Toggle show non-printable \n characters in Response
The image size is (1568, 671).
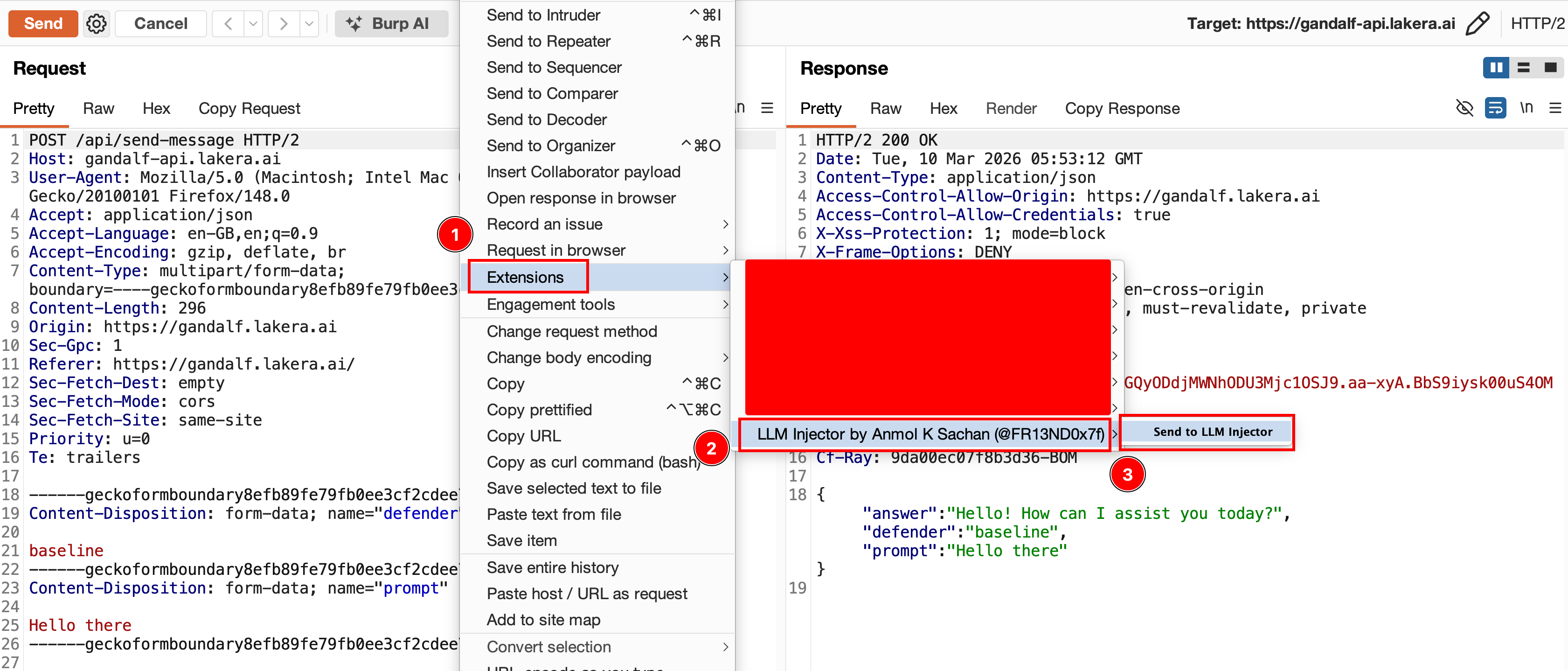click(x=1526, y=108)
